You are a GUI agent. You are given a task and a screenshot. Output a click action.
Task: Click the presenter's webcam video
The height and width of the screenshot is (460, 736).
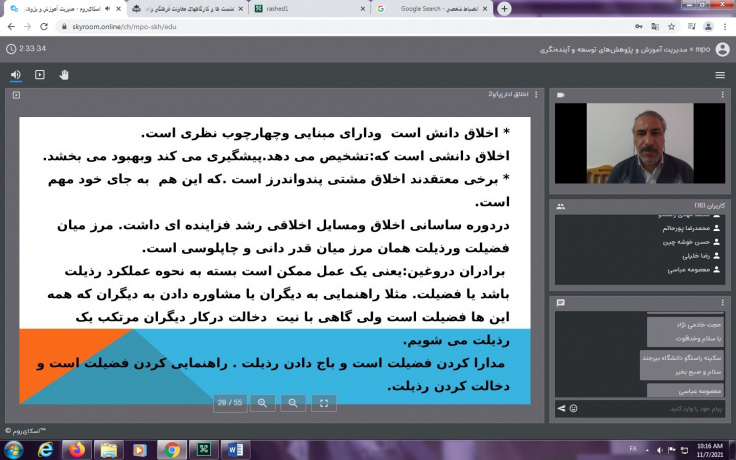point(640,143)
